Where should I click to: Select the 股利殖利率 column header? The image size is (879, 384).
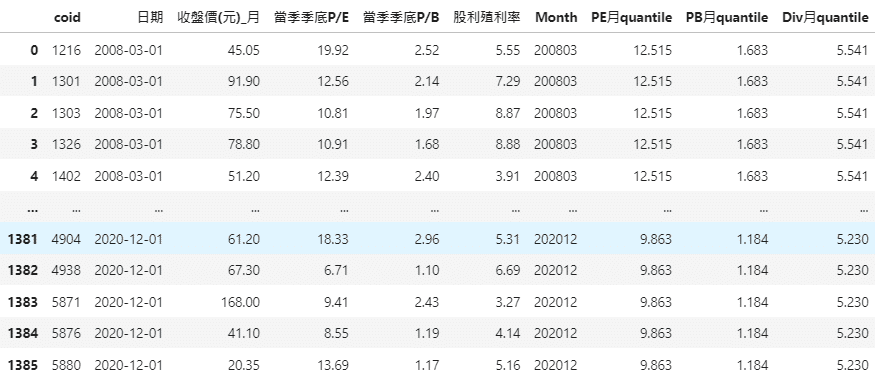click(x=486, y=17)
